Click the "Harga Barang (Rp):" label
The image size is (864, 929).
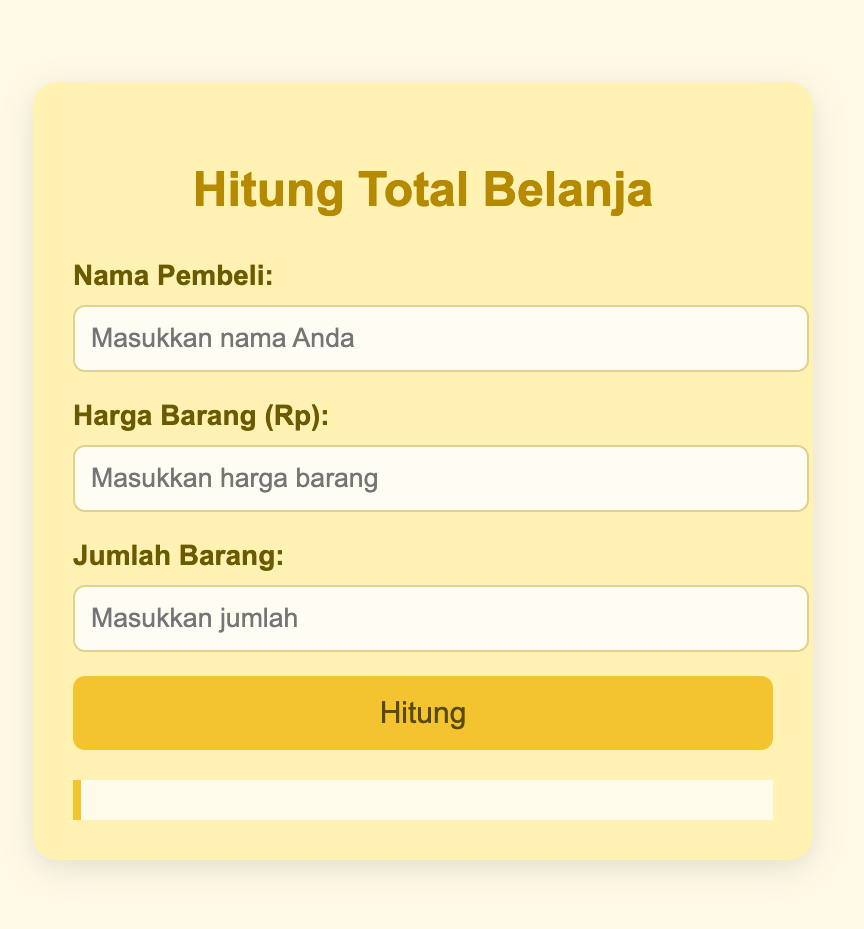[x=201, y=416]
